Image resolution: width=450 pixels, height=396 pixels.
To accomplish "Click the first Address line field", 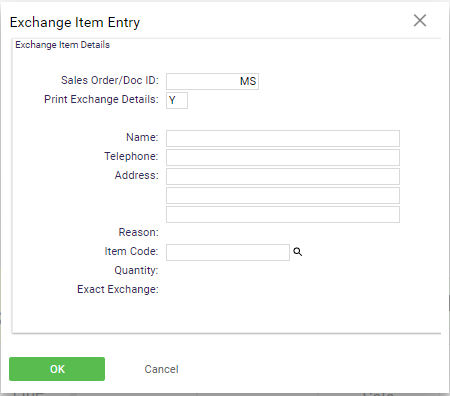I will tap(283, 176).
